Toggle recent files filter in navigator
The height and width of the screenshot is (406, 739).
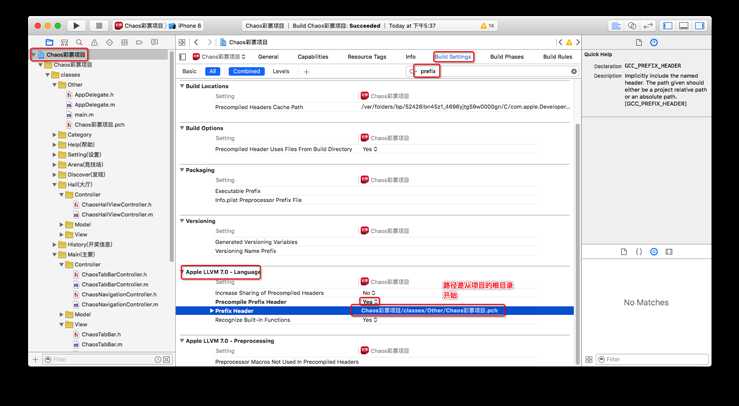[158, 359]
